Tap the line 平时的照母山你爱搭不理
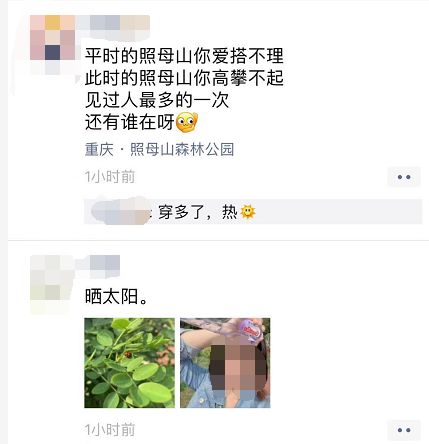Viewport: 429px width, 444px height. 184,56
